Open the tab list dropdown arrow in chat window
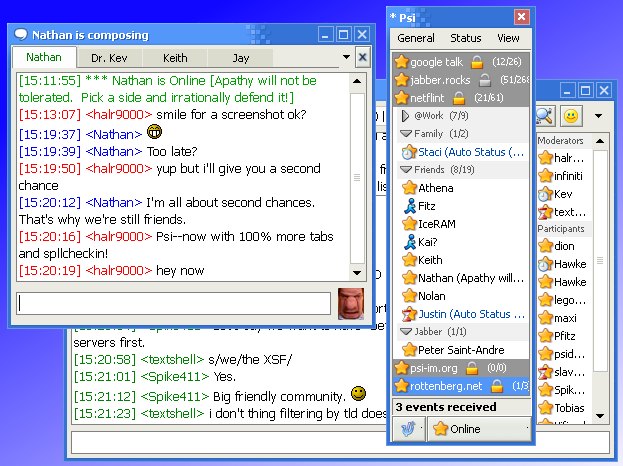 point(346,57)
